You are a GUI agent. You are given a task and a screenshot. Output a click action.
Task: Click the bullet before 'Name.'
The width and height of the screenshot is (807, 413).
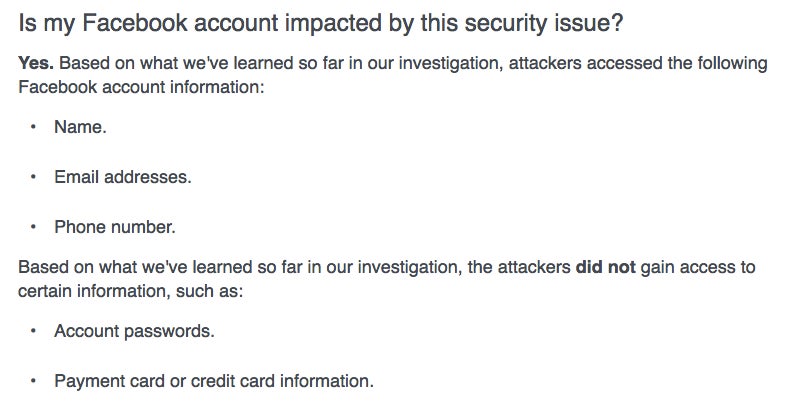33,127
